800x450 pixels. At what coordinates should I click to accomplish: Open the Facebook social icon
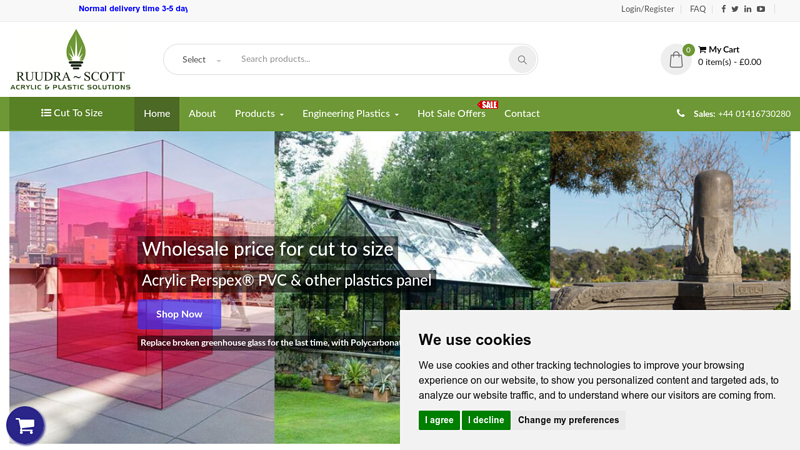(723, 9)
